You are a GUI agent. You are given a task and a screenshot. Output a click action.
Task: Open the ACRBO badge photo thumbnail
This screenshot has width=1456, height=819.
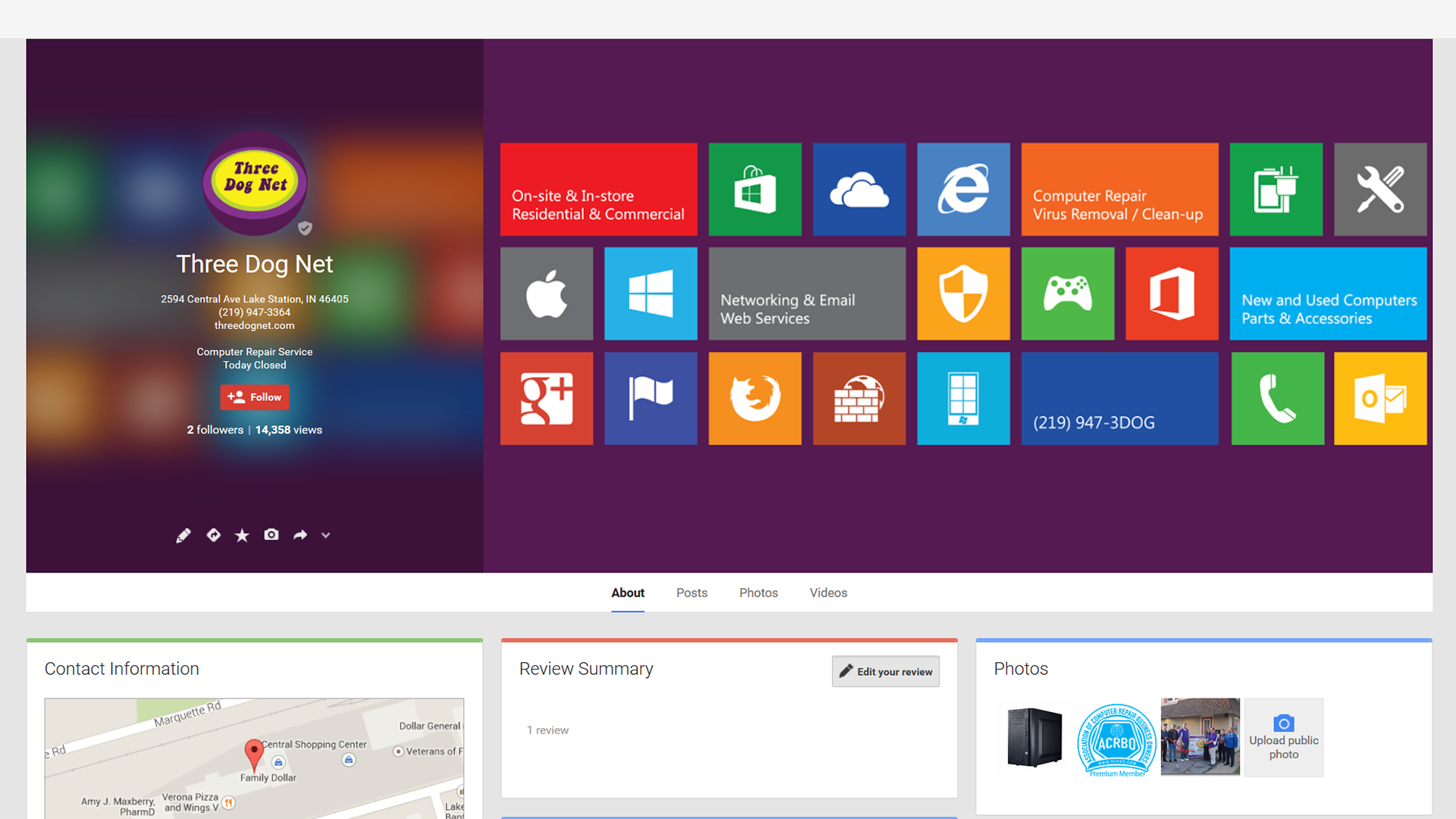1117,738
